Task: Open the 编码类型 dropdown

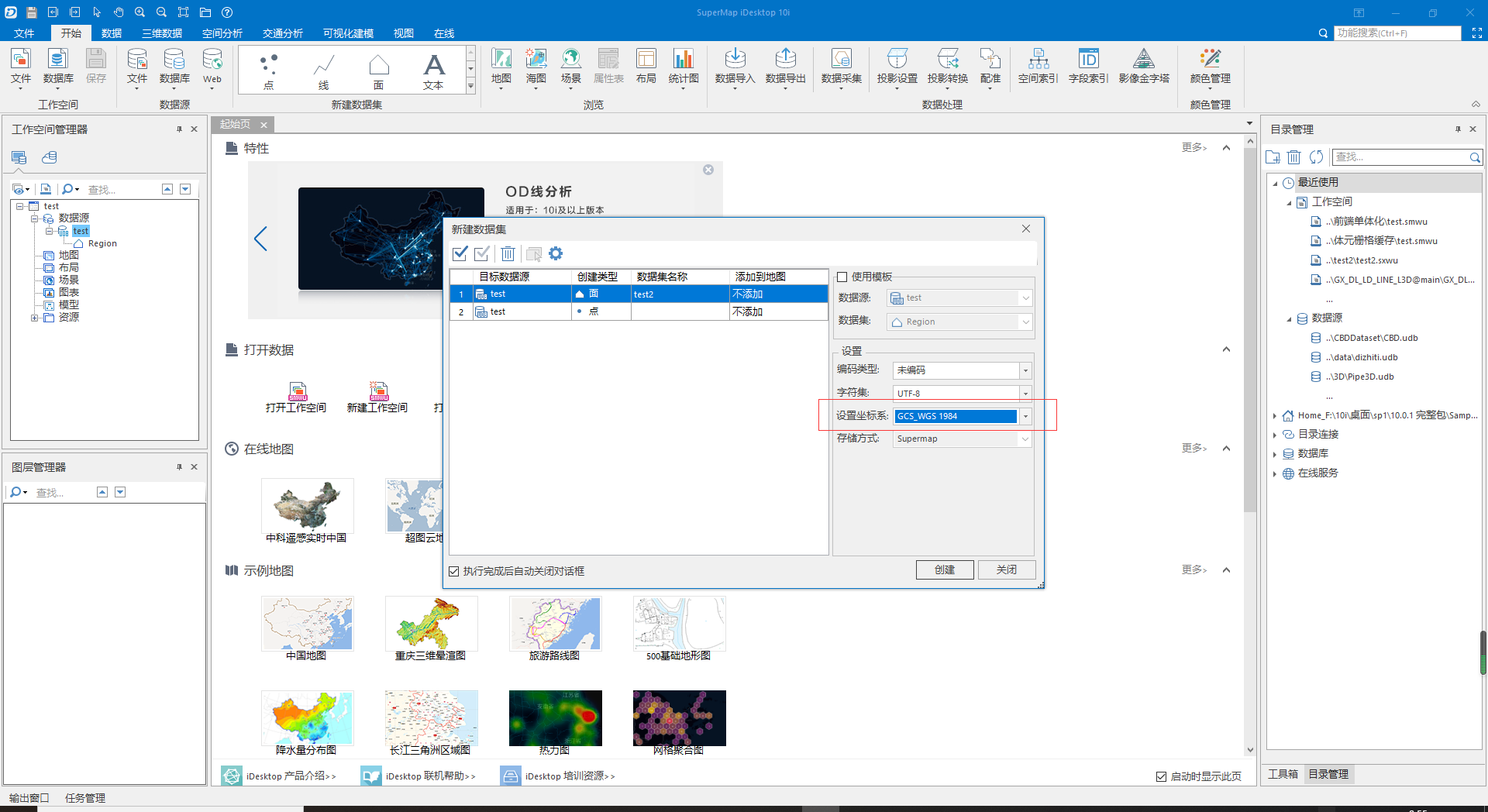Action: point(1025,370)
